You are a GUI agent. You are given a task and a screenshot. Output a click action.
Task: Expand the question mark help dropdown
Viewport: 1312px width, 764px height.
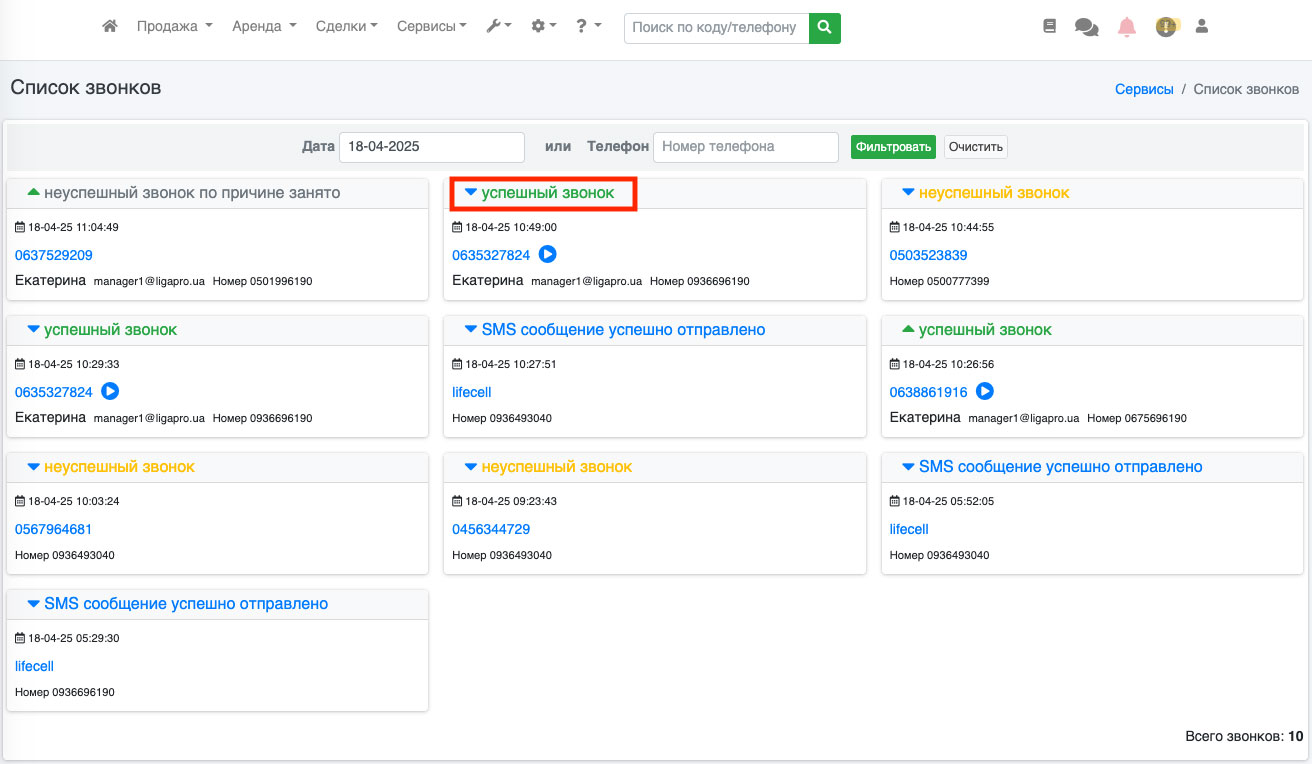point(588,27)
